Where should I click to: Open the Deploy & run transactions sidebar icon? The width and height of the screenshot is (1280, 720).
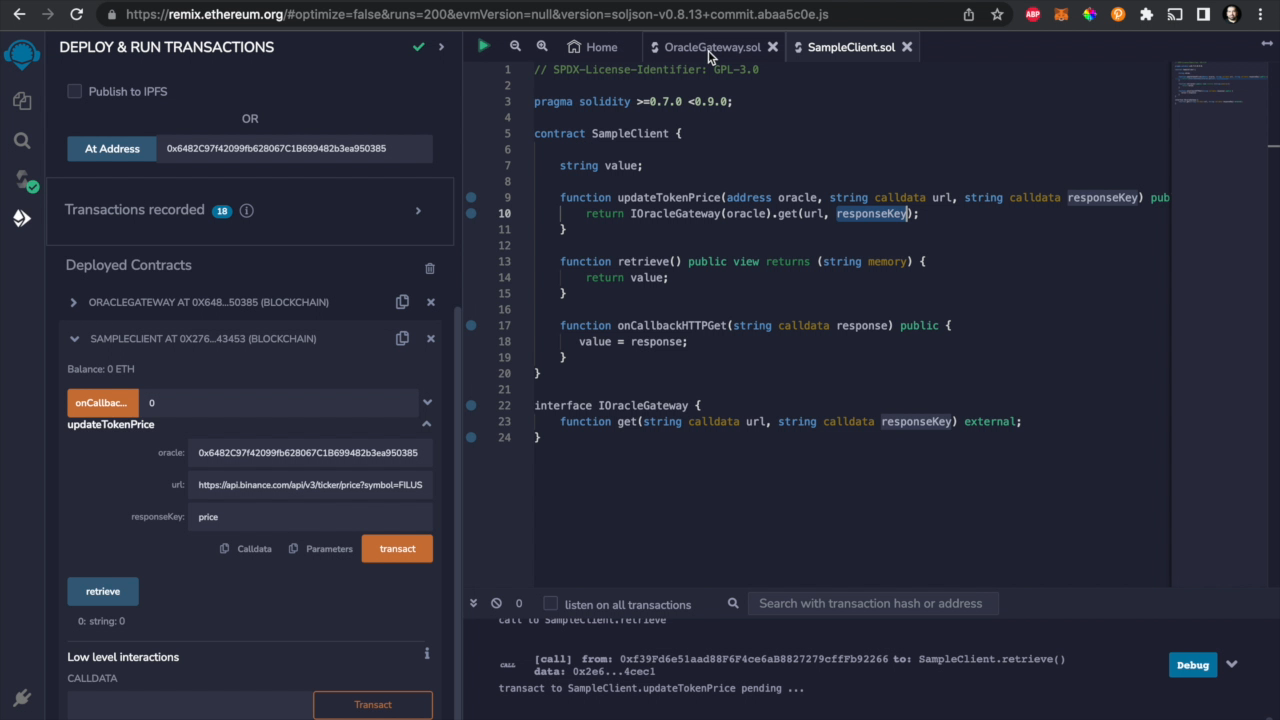(x=22, y=218)
